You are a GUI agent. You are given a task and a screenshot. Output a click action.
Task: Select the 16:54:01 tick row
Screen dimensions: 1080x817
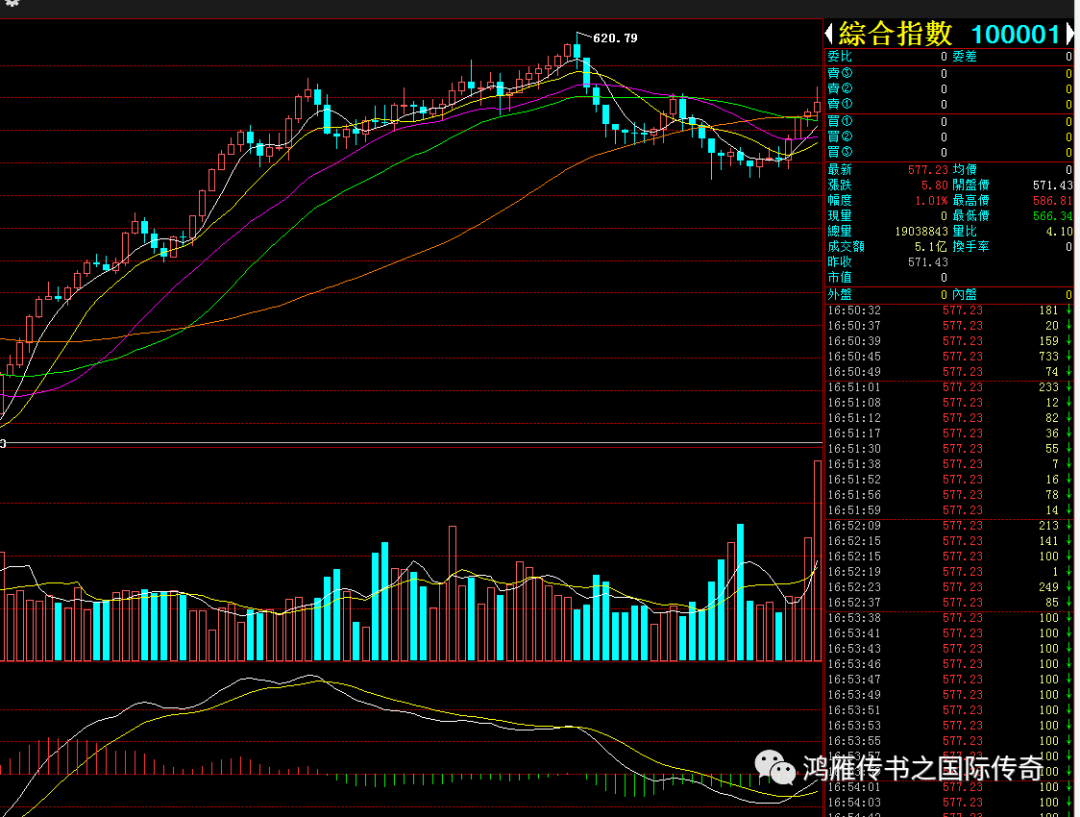(949, 787)
